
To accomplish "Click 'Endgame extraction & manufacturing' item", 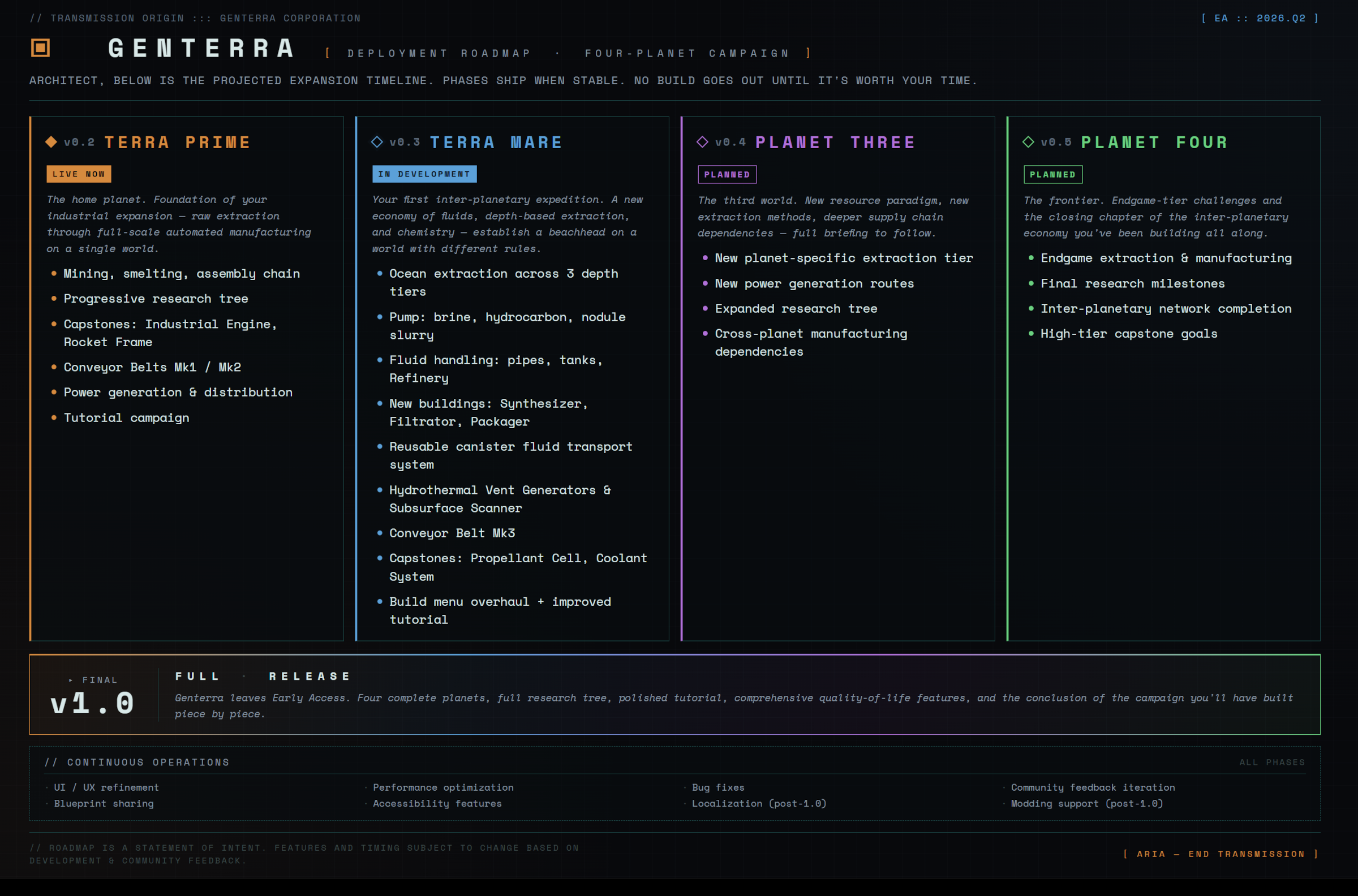I will pos(1166,259).
